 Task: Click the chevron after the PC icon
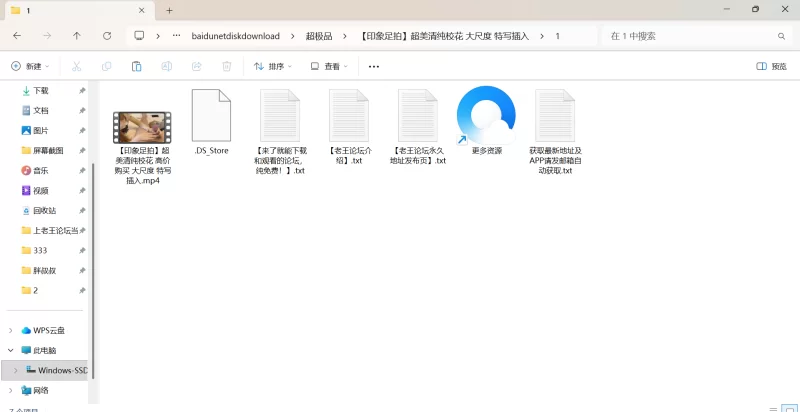(x=158, y=36)
